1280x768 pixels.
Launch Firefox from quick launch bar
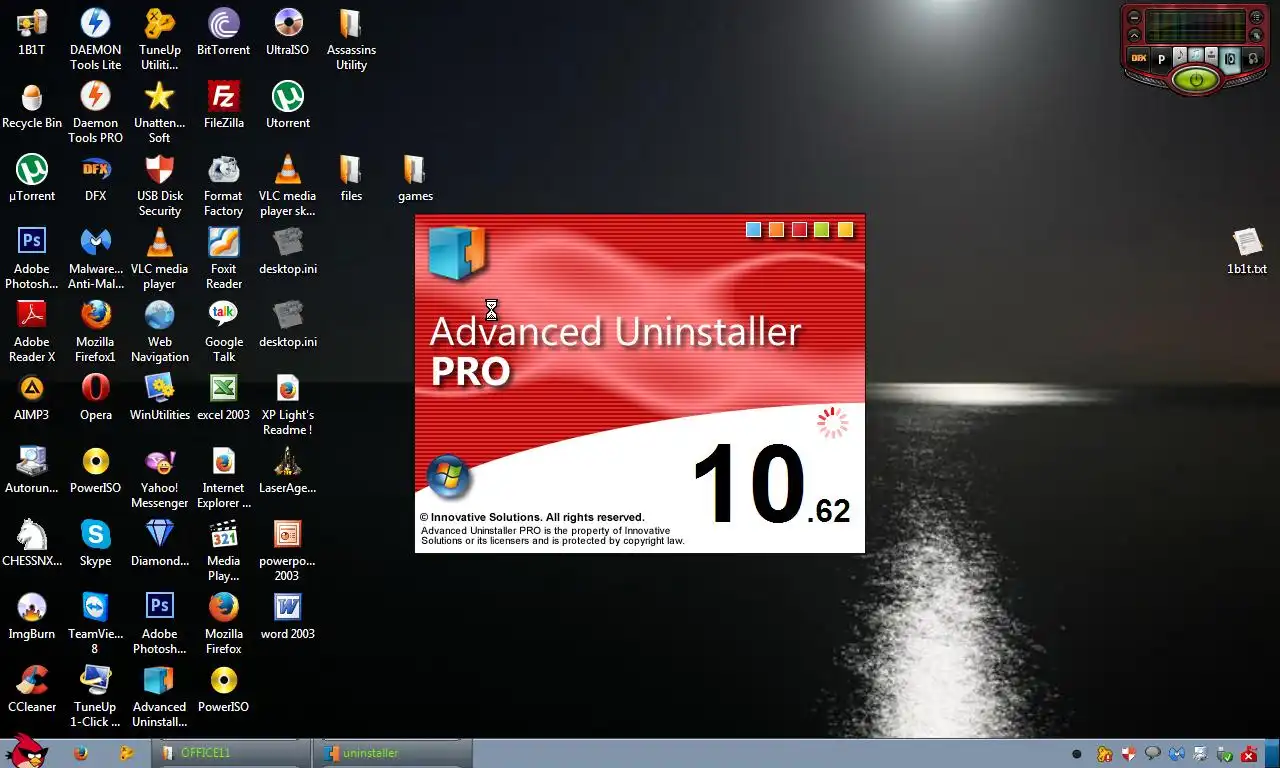point(81,753)
